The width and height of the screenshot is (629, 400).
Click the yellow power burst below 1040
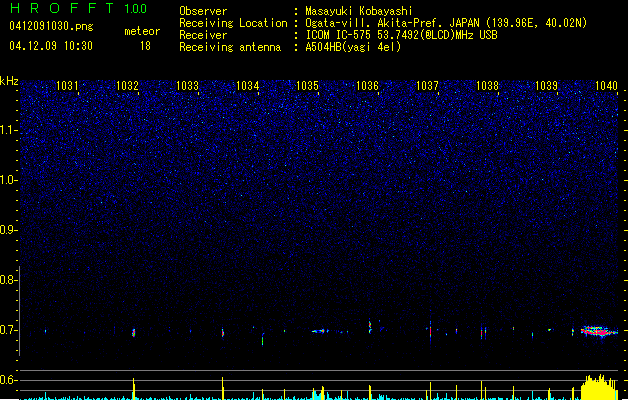click(599, 387)
